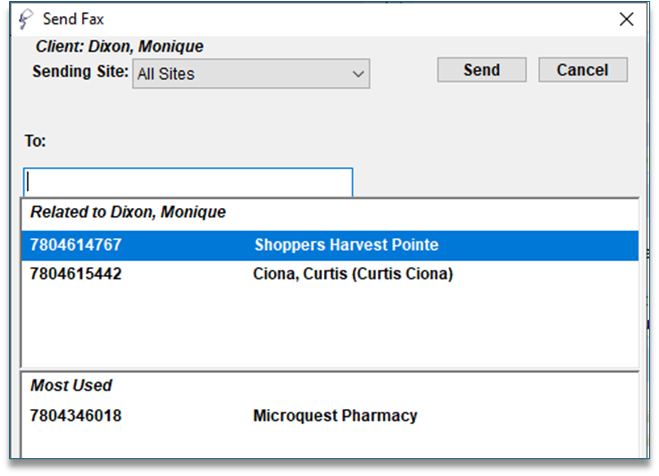Click fax number 7804615442

click(76, 274)
